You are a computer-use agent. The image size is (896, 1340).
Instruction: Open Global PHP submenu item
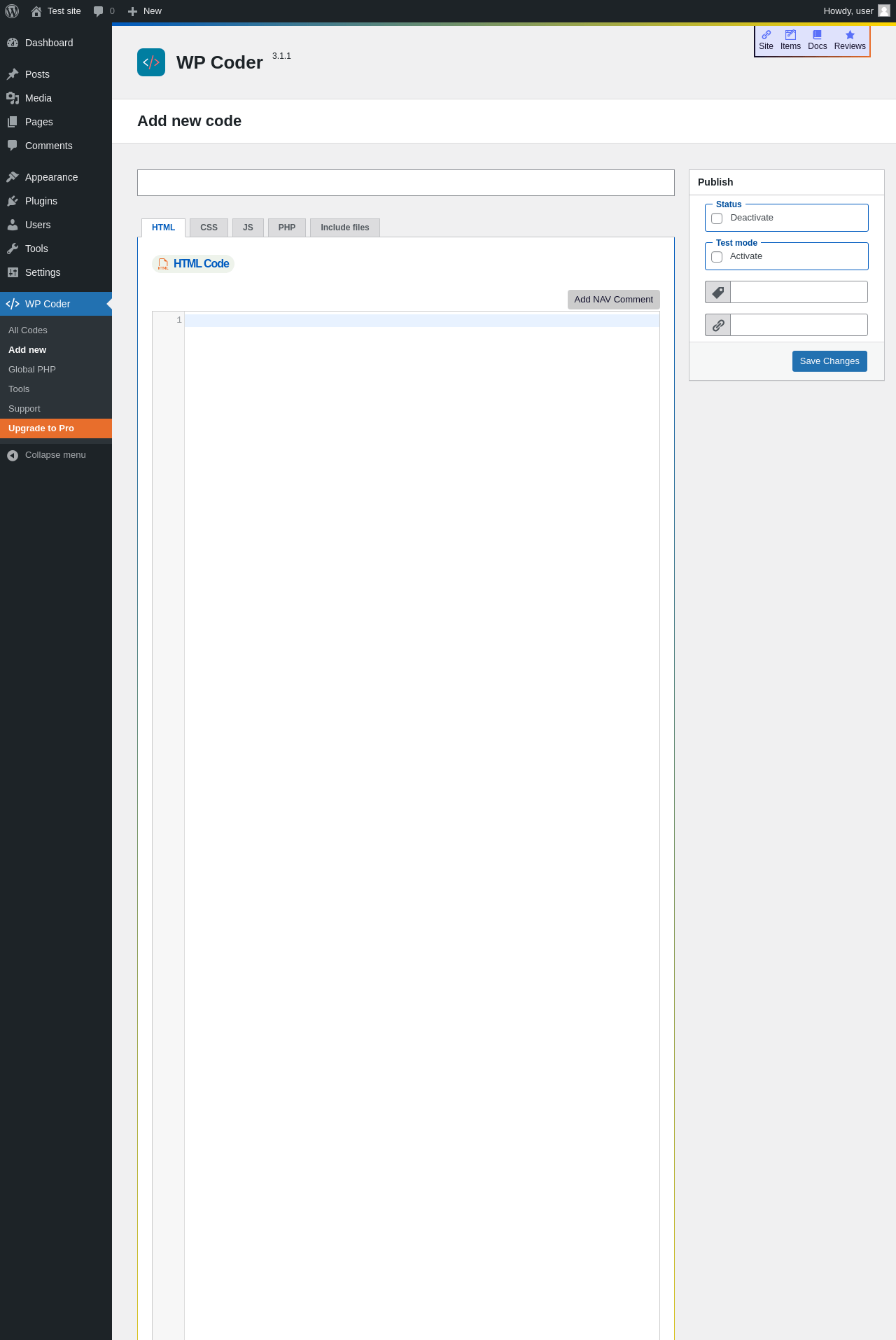(x=56, y=370)
